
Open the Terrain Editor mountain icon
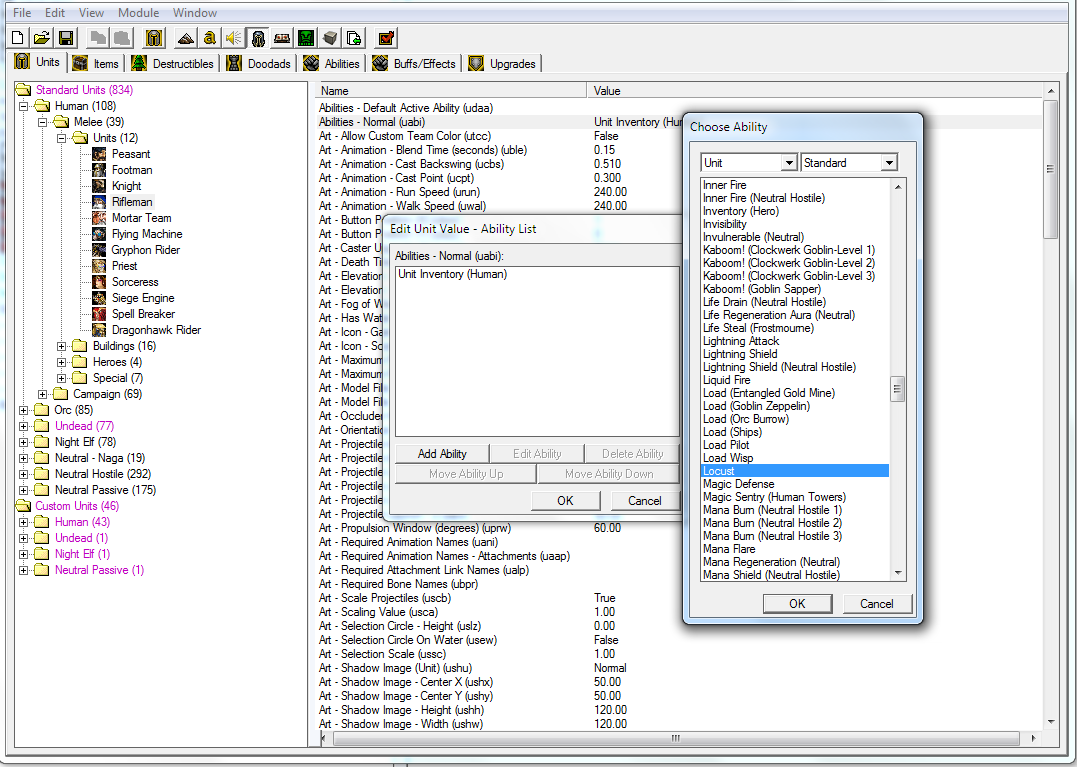185,38
